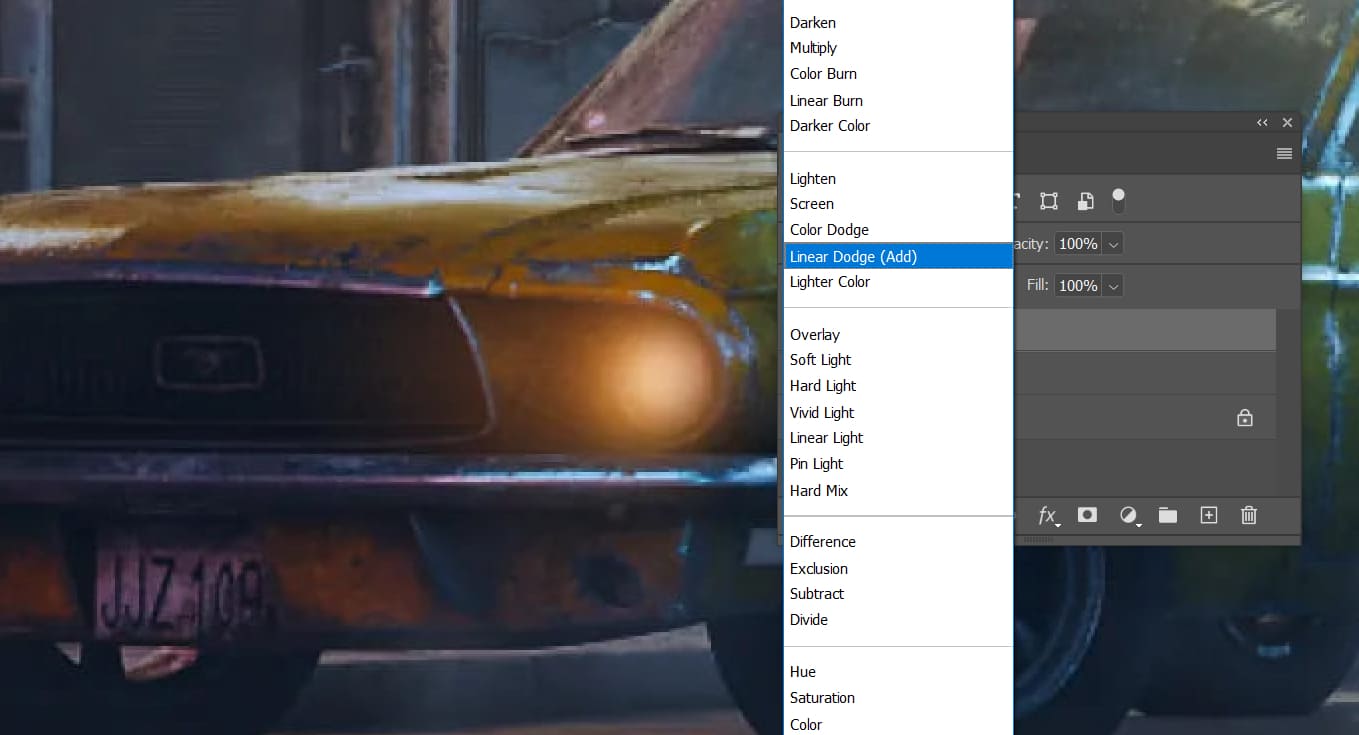
Task: Create a new layer group
Action: [1168, 515]
